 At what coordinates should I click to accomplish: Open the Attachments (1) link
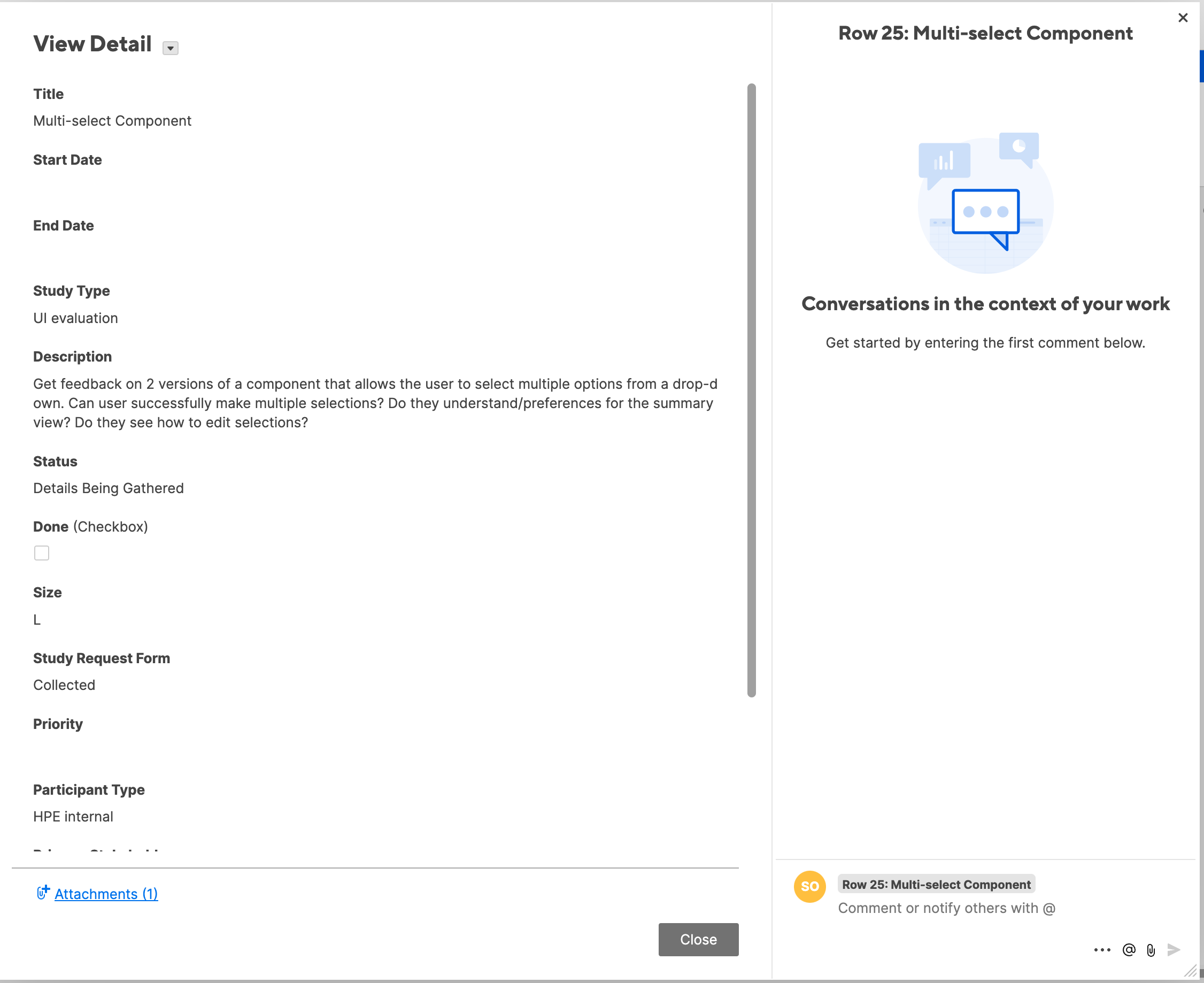[106, 894]
